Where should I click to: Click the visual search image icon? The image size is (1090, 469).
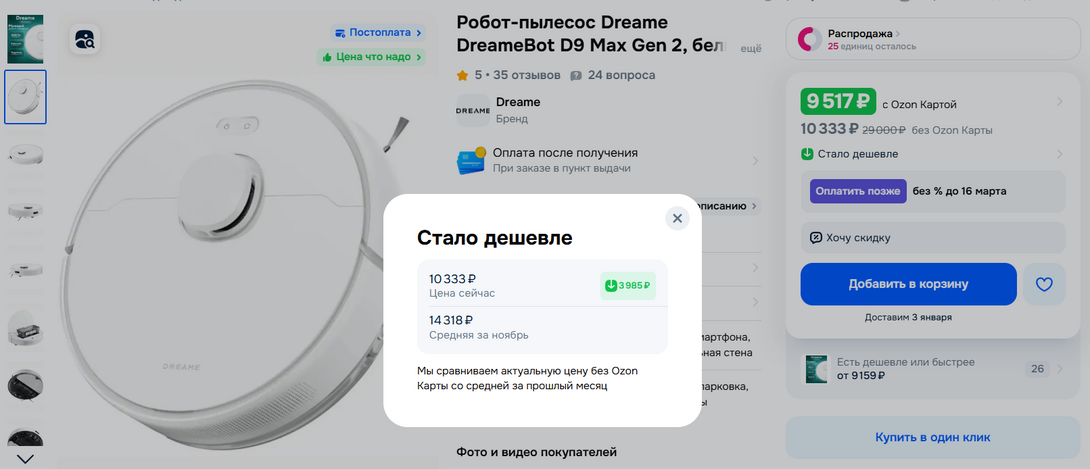coord(86,38)
